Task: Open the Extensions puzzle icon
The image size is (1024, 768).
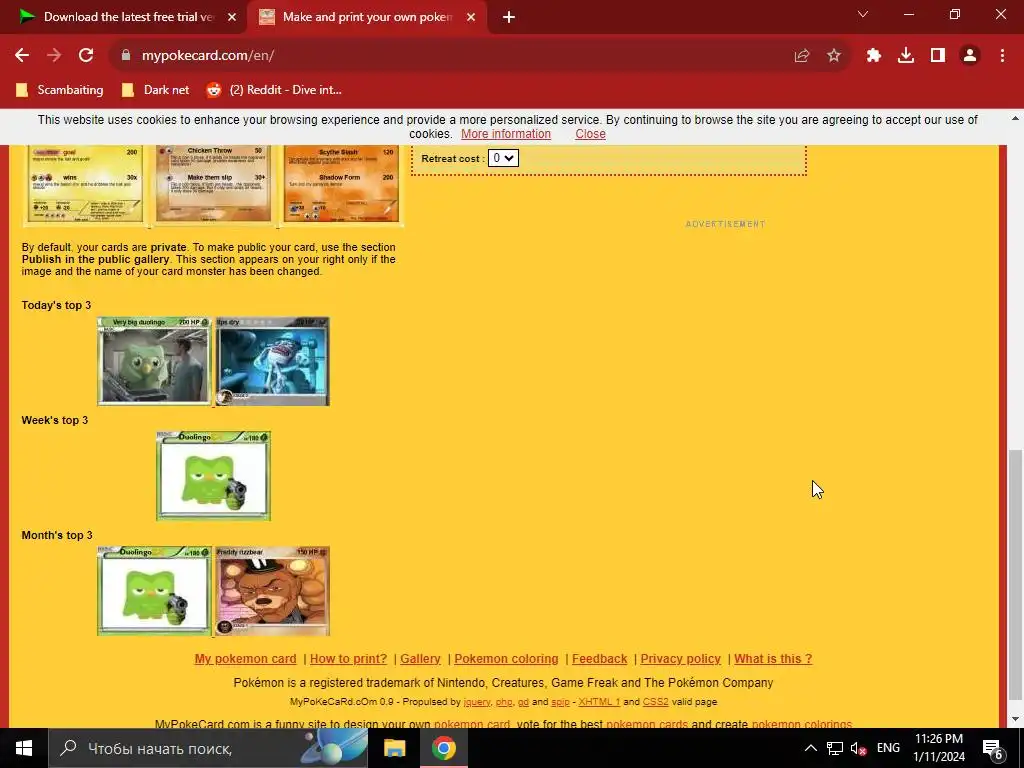Action: coord(874,56)
